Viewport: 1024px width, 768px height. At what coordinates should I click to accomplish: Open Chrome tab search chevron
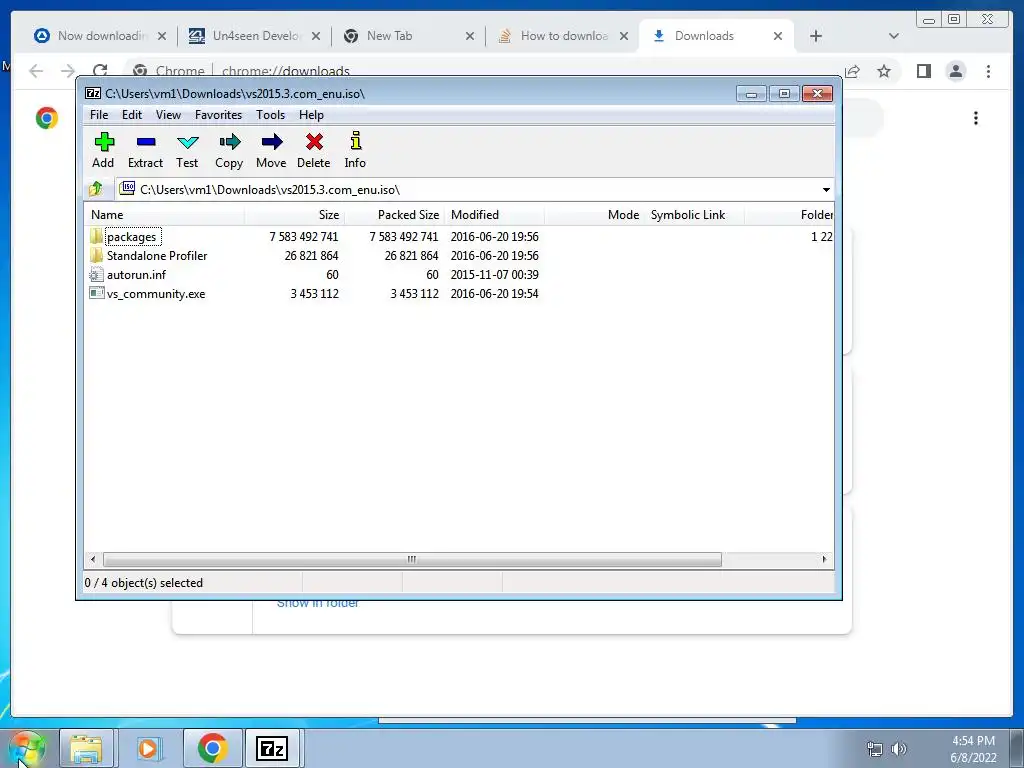[x=893, y=36]
